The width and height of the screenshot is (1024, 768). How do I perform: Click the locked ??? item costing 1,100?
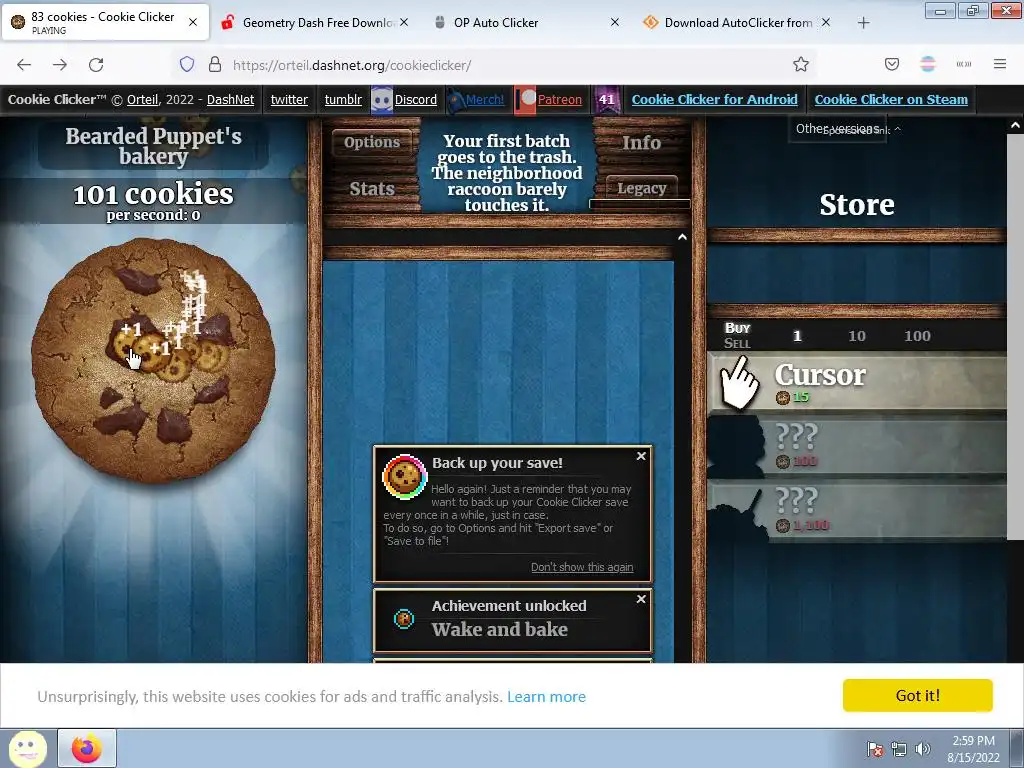click(x=857, y=511)
